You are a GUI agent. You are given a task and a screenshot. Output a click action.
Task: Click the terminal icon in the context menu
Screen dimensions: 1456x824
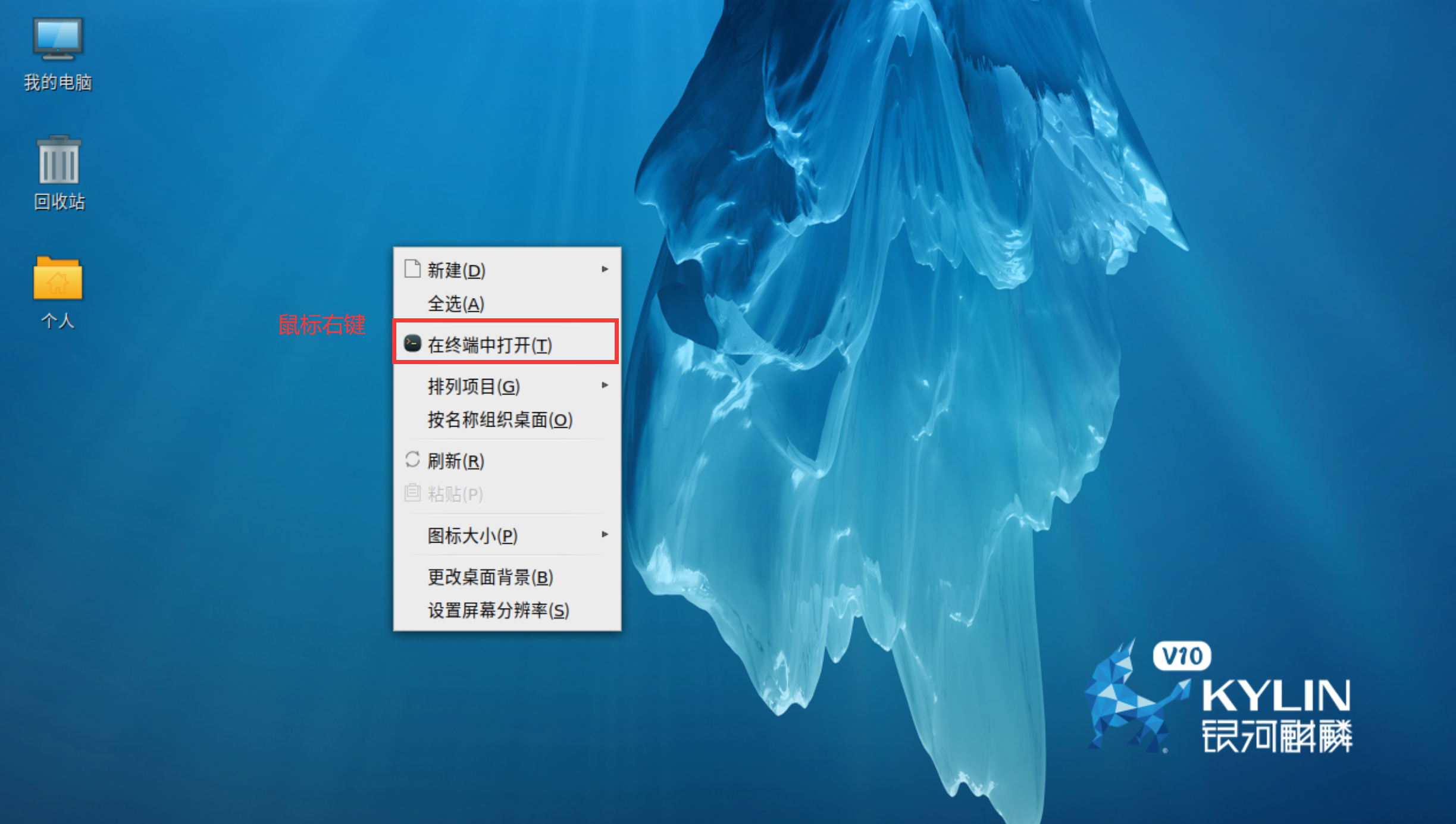tap(412, 343)
